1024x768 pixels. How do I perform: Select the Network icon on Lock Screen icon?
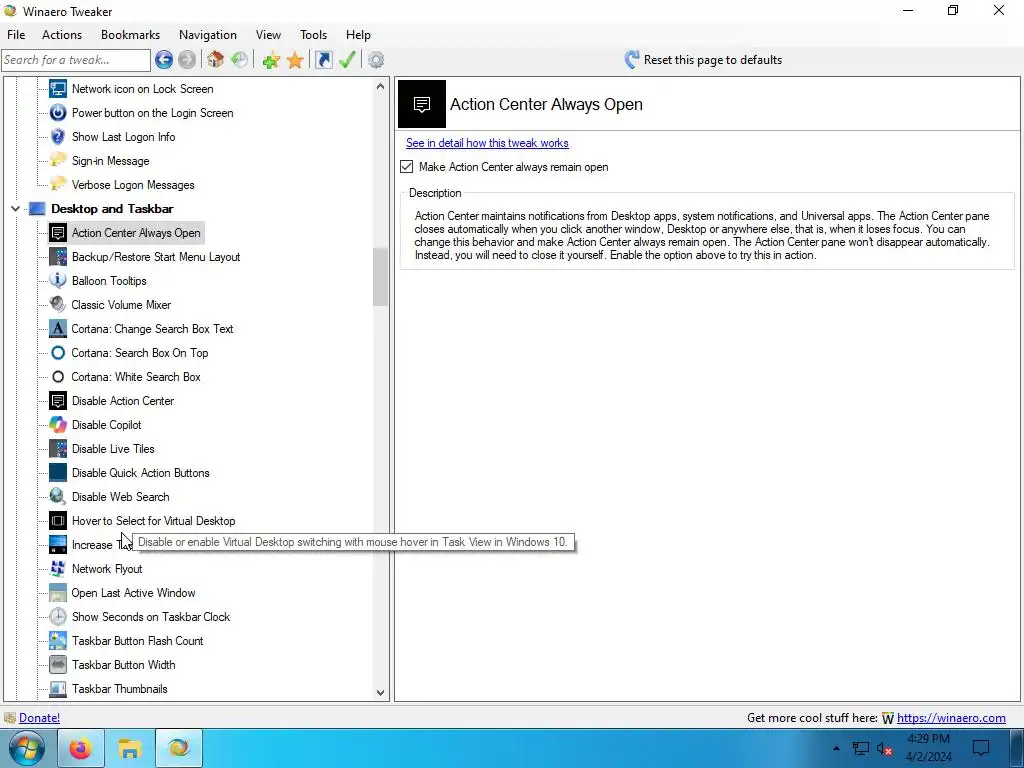(x=58, y=89)
